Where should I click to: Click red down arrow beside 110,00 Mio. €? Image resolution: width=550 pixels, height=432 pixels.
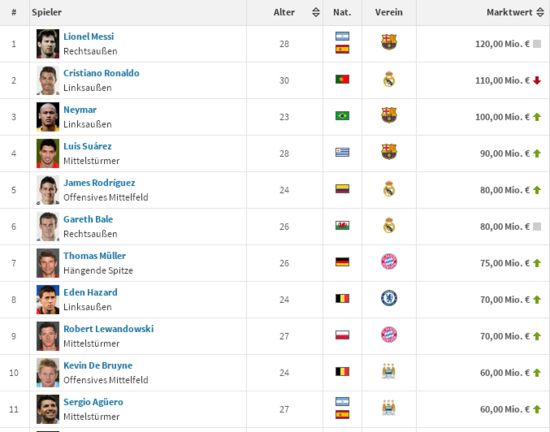[537, 81]
